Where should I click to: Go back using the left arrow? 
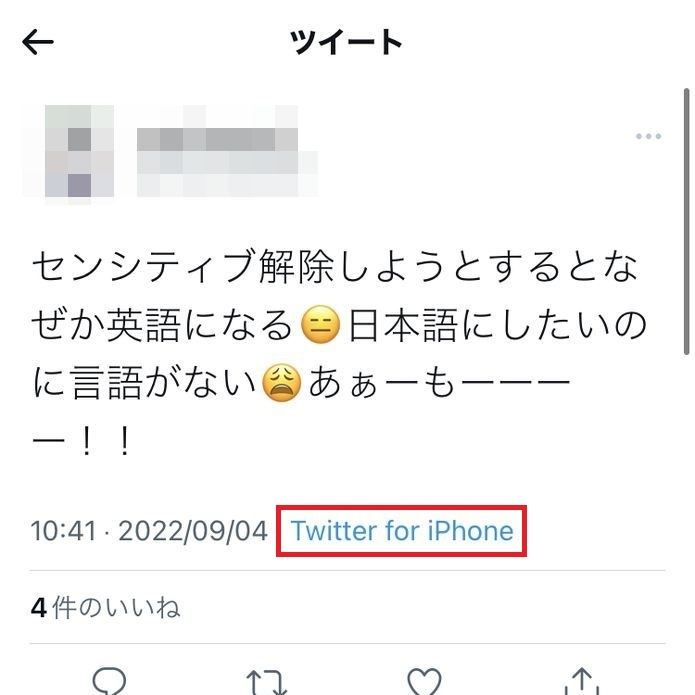click(38, 42)
